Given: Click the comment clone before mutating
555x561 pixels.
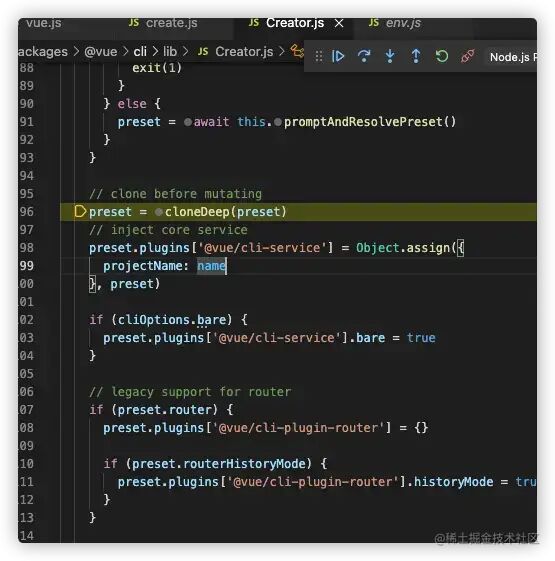Looking at the screenshot, I should point(175,194).
